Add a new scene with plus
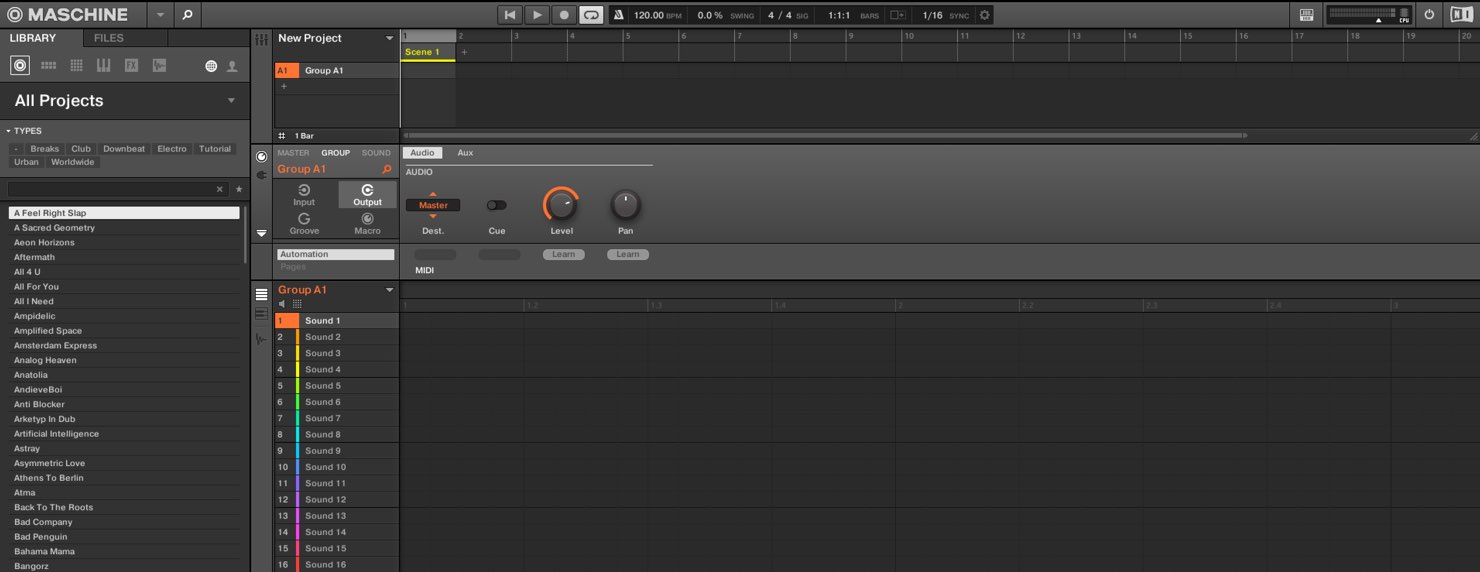1480x572 pixels. [x=464, y=52]
